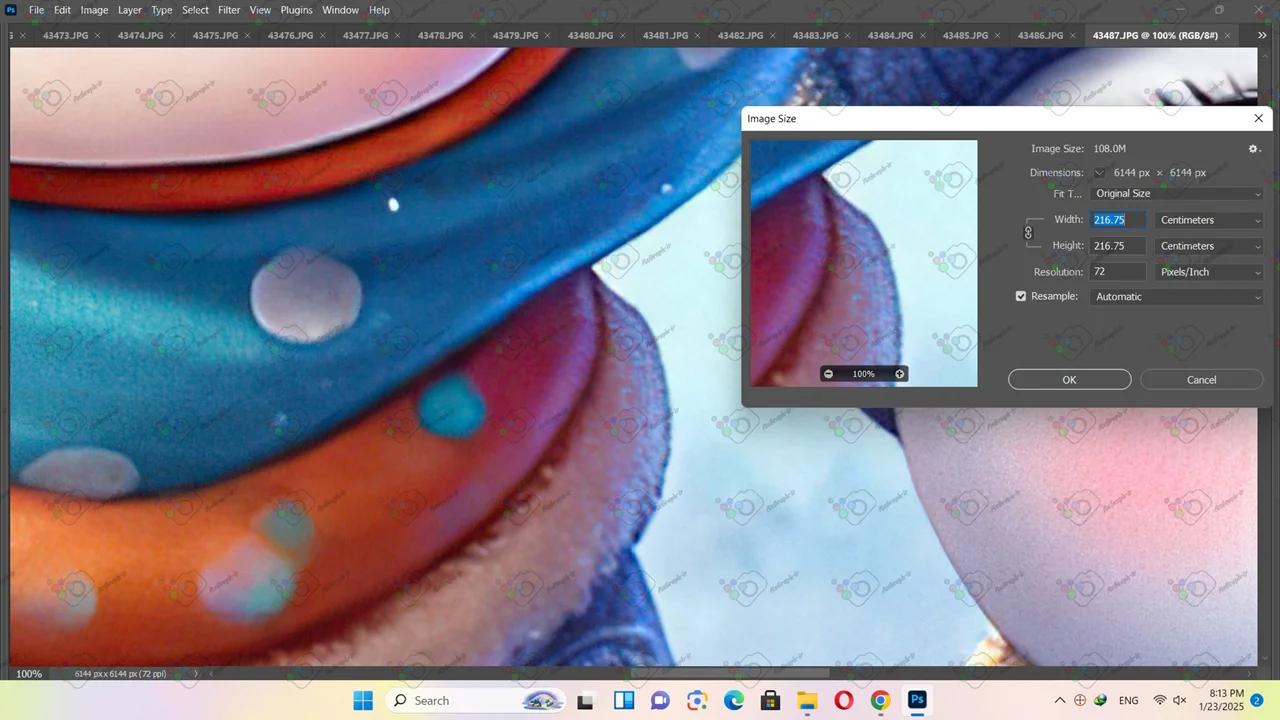This screenshot has height=720, width=1280.
Task: Open the Image Size gear settings menu
Action: coord(1254,149)
